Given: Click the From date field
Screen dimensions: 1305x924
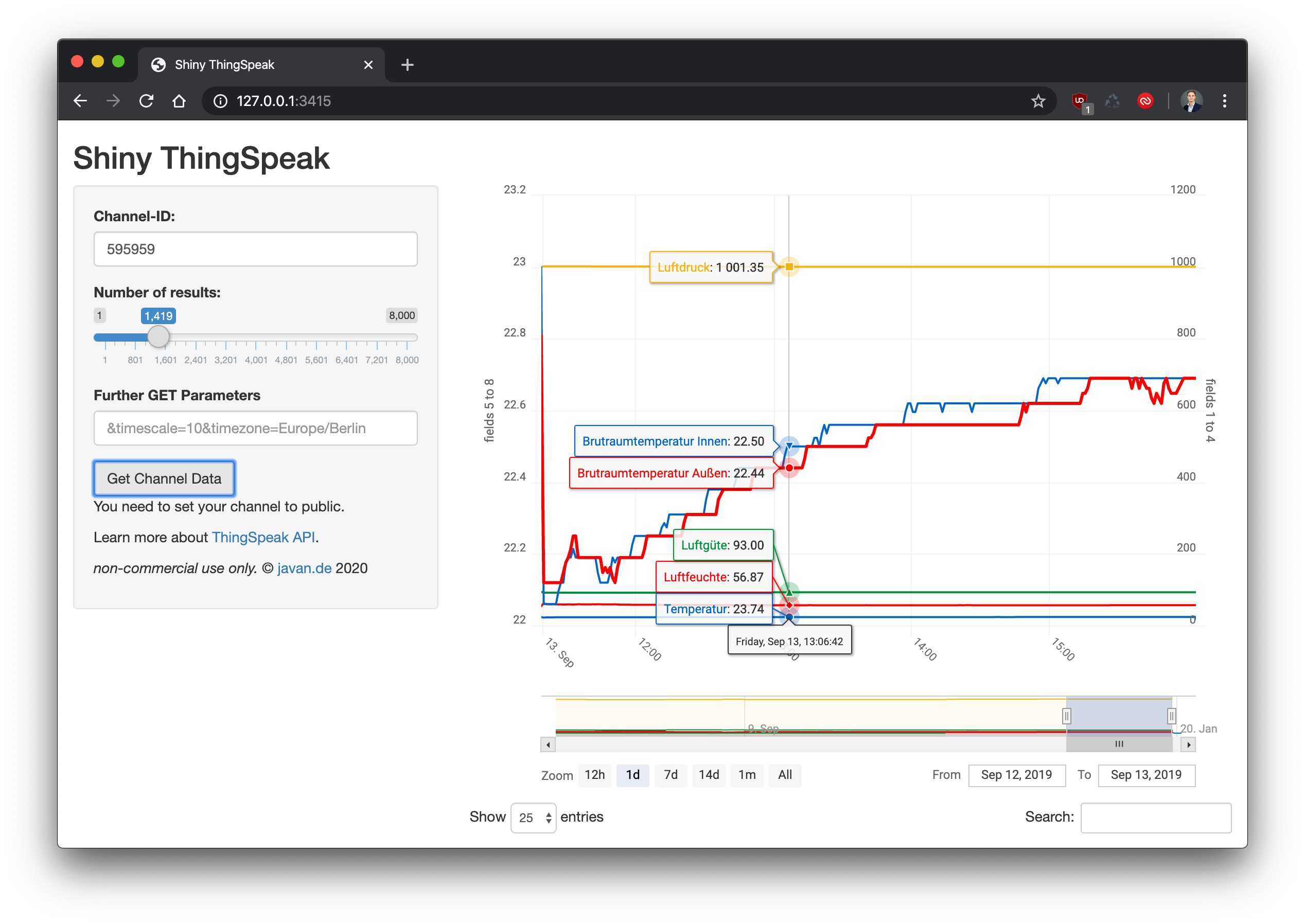Looking at the screenshot, I should [x=1016, y=774].
